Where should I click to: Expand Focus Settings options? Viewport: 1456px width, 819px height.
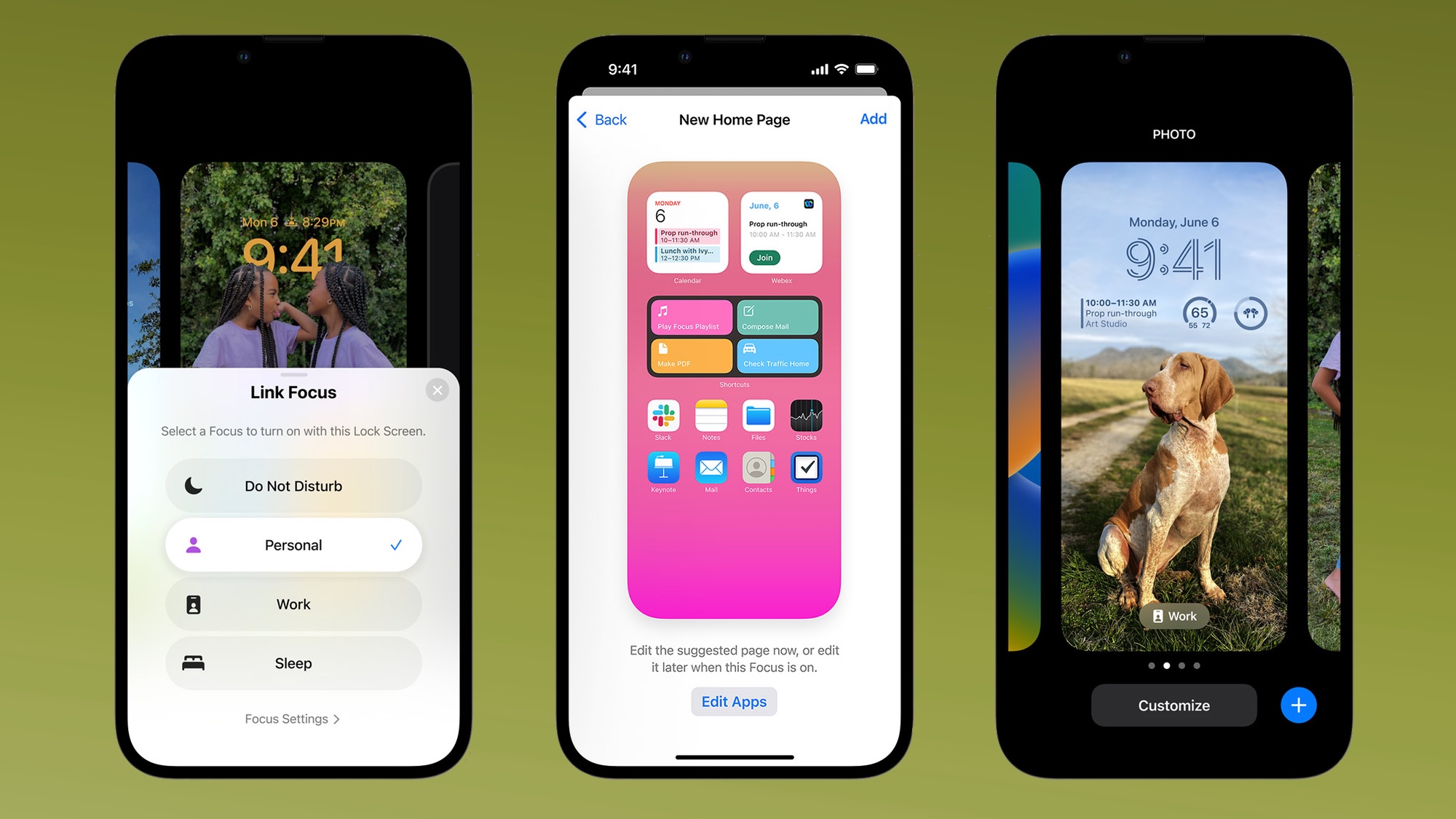291,718
